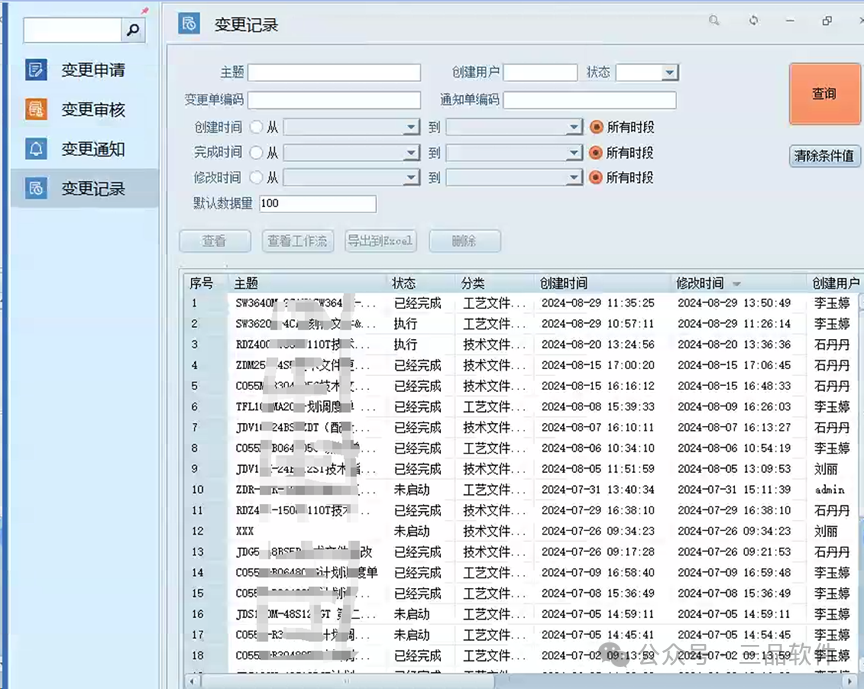
Task: Click the 主题 column header
Action: [x=246, y=282]
